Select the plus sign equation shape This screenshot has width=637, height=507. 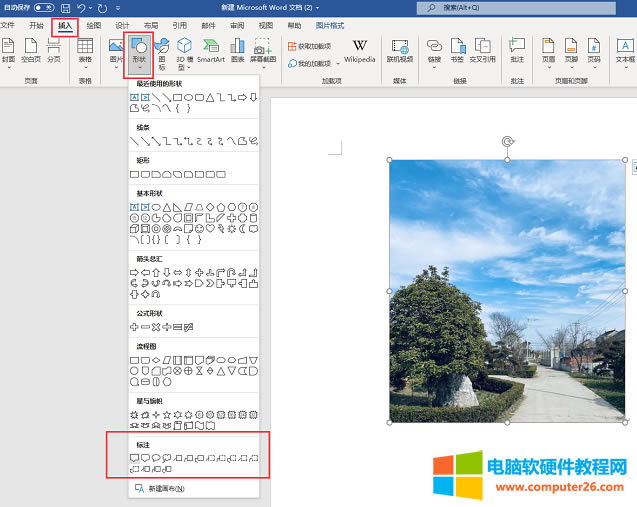click(134, 327)
